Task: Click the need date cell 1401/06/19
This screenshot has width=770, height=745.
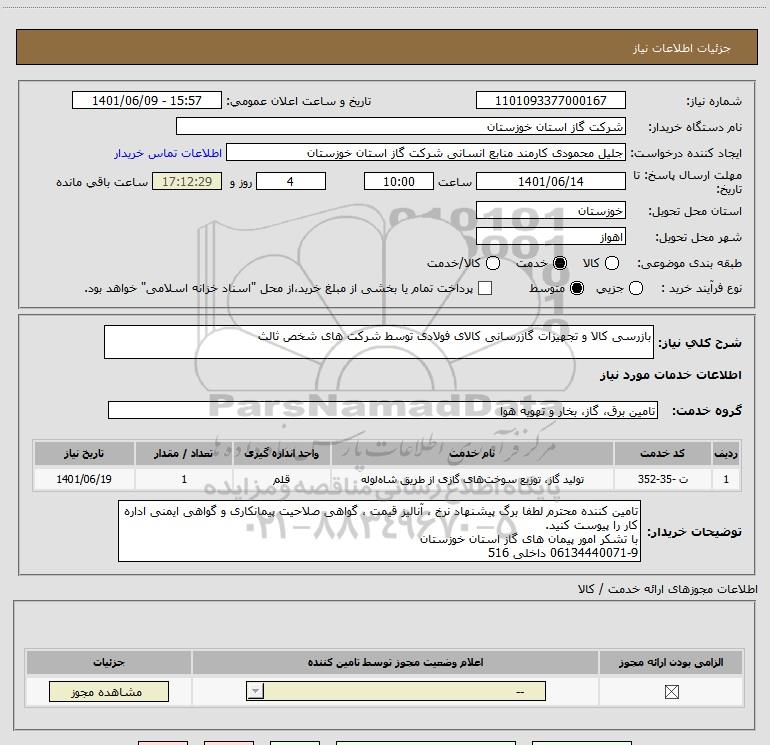Action: coord(84,479)
